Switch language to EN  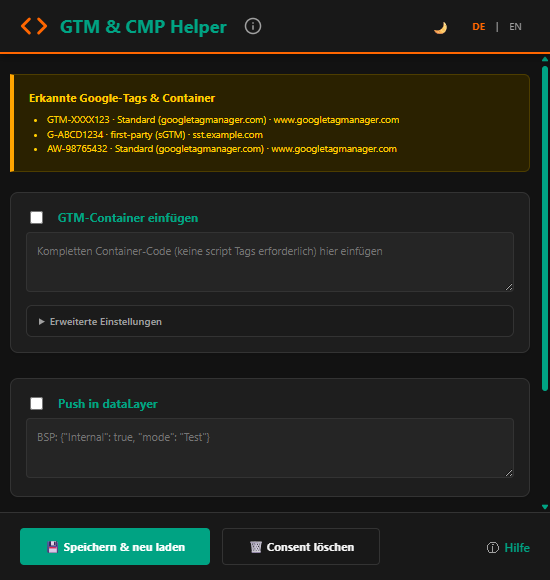click(515, 27)
